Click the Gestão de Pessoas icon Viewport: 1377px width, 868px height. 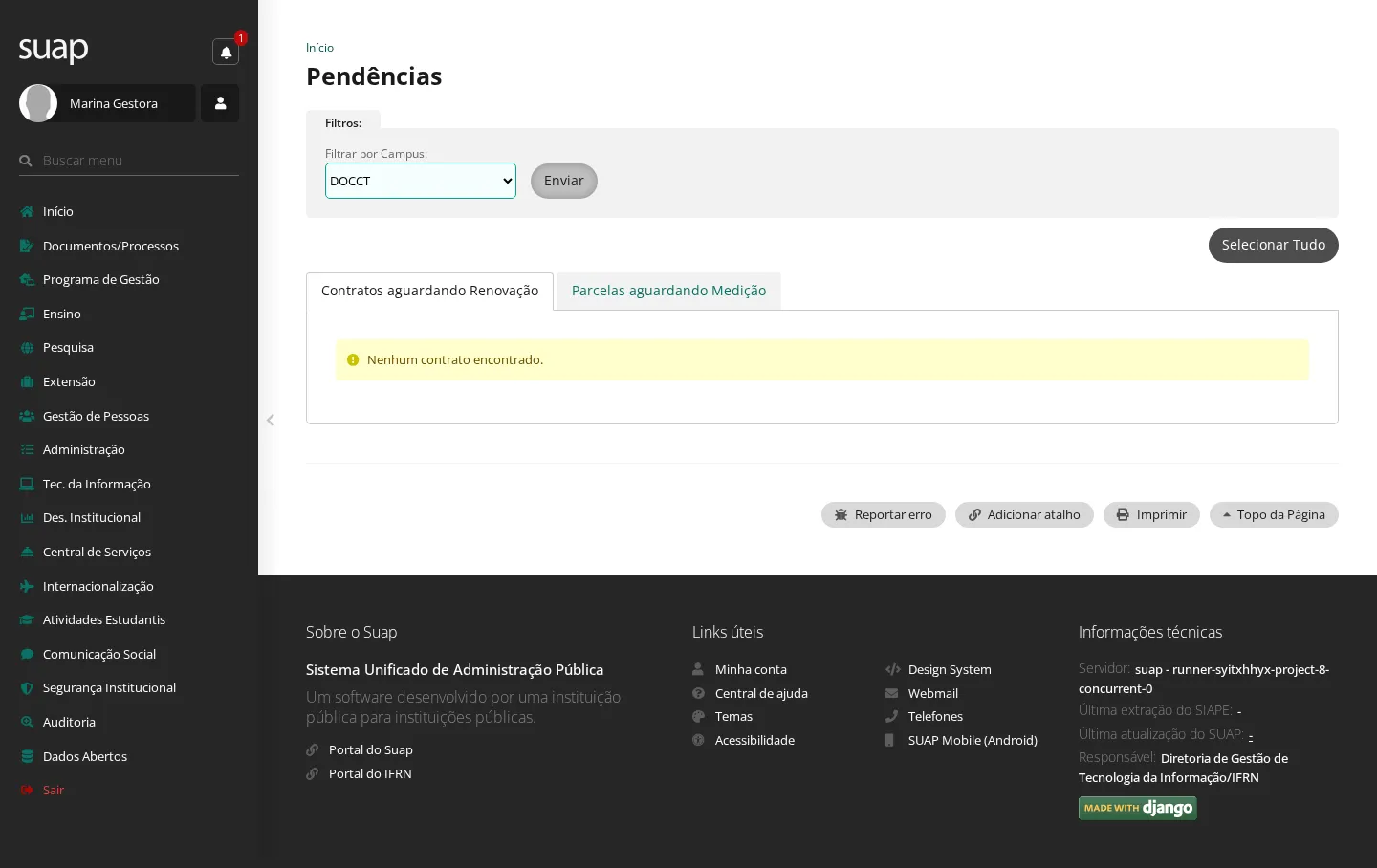tap(27, 416)
